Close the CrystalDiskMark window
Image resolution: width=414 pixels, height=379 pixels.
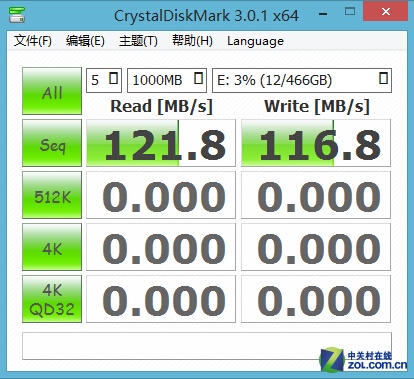pyautogui.click(x=386, y=11)
